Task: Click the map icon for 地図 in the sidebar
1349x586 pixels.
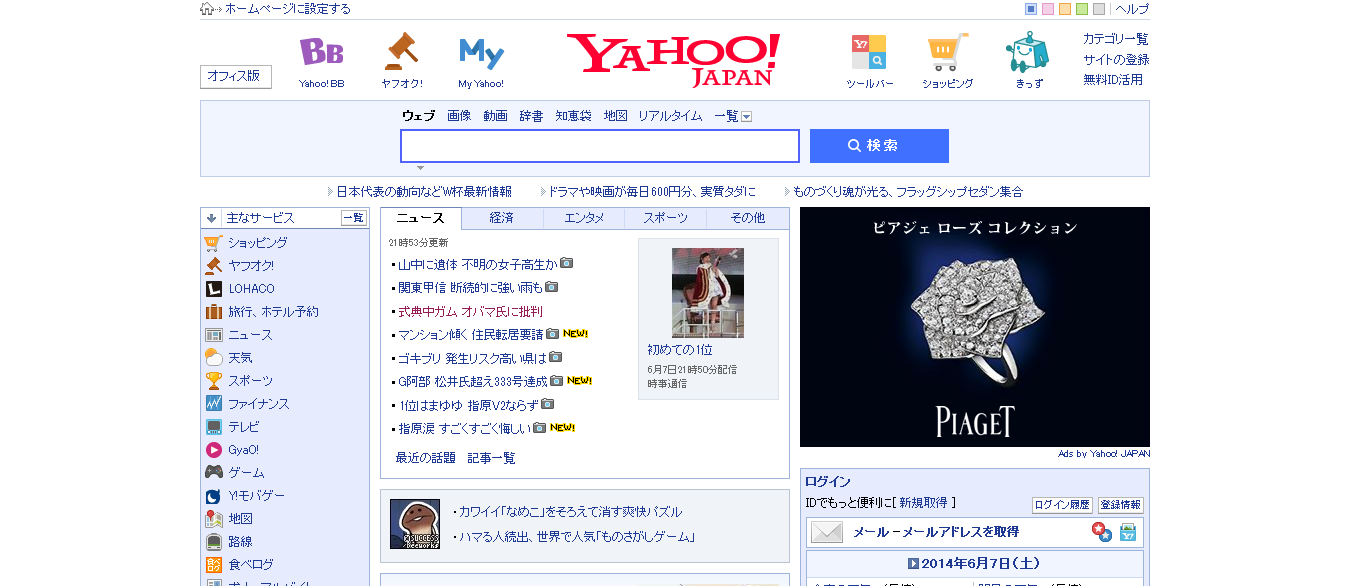Action: pos(213,518)
